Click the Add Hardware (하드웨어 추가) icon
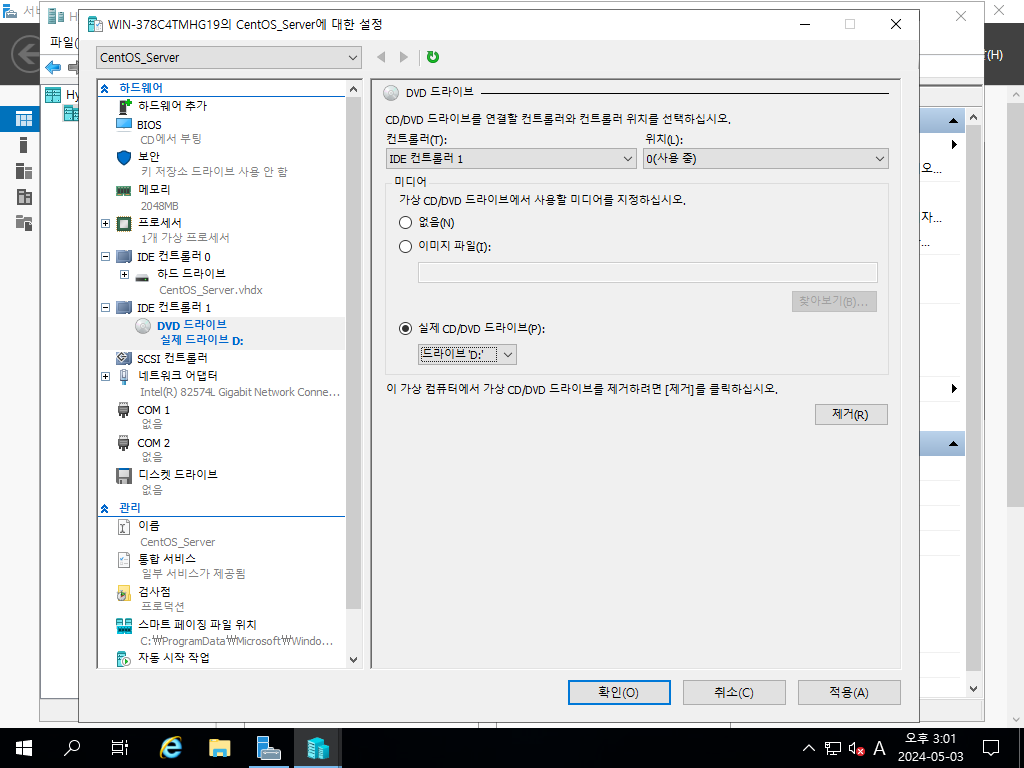Image resolution: width=1024 pixels, height=768 pixels. (x=125, y=106)
